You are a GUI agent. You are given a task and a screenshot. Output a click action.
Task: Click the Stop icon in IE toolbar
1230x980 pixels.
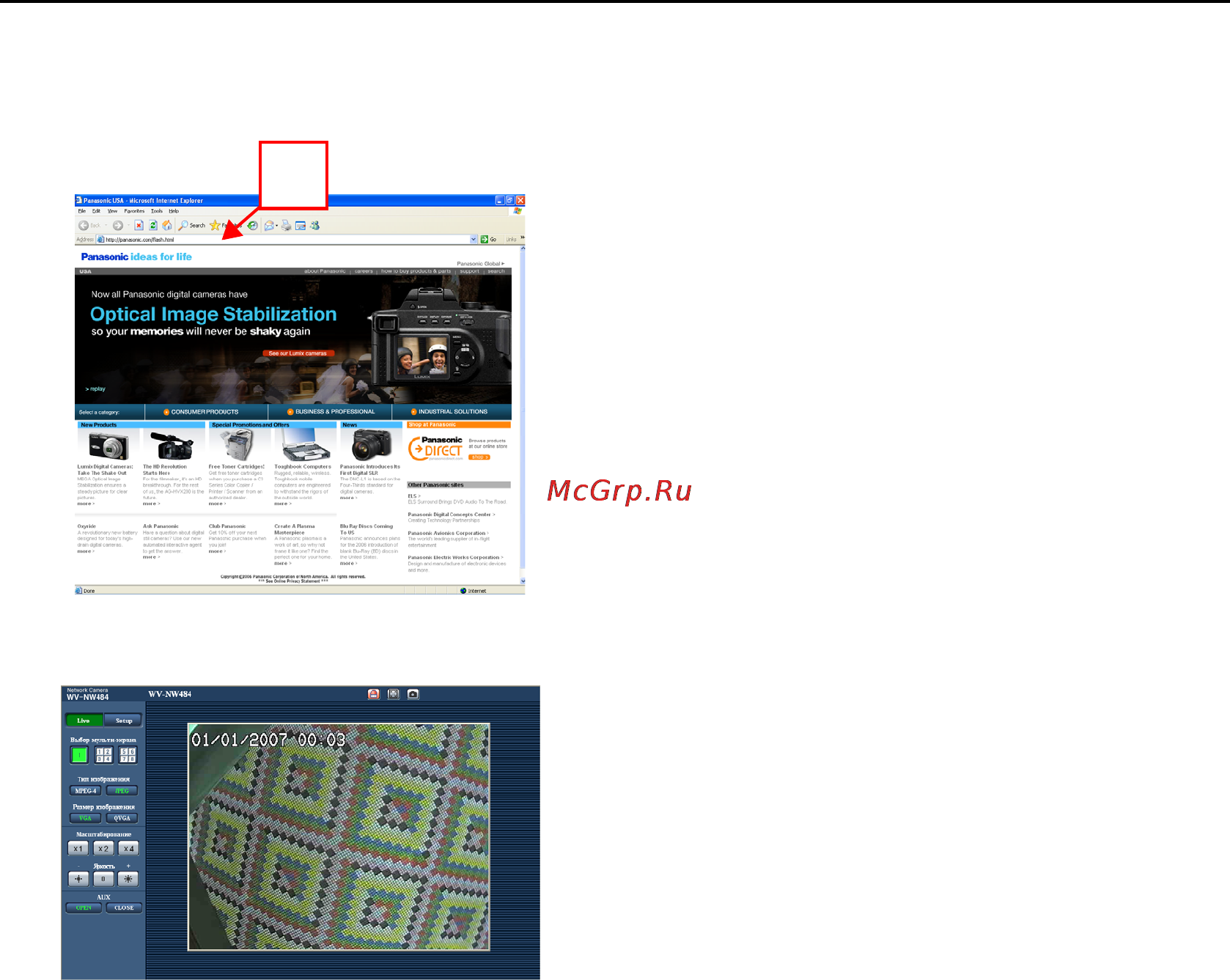click(139, 226)
